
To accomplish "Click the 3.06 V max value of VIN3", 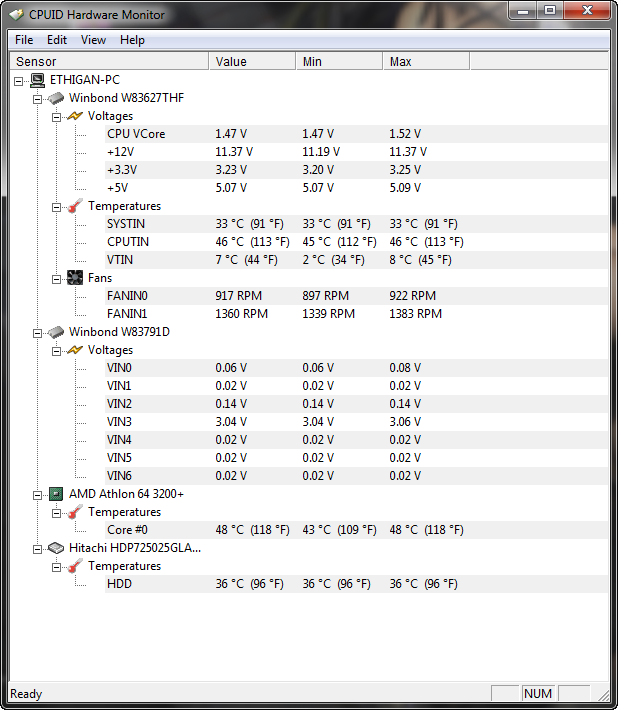I will click(405, 422).
